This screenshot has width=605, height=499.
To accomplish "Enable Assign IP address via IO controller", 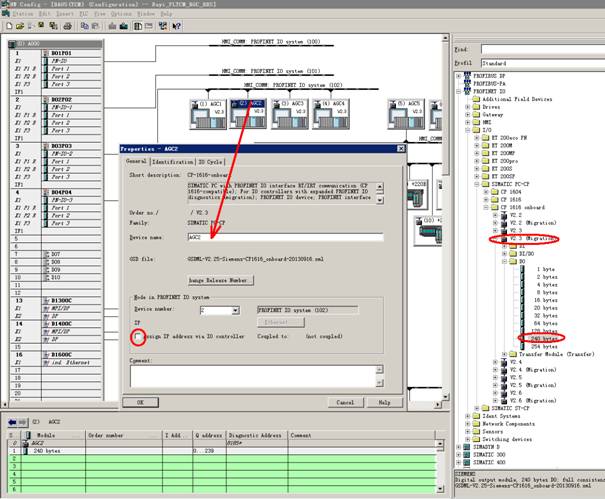I will (x=136, y=337).
